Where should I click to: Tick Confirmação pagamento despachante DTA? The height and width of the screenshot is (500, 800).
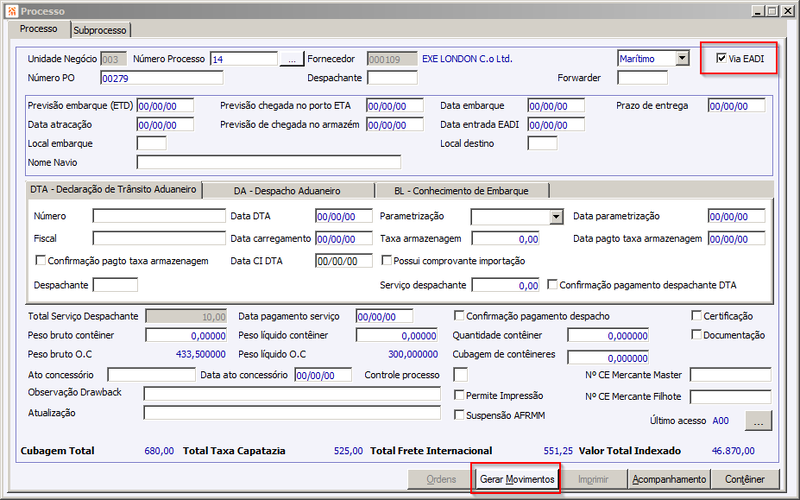(x=552, y=284)
